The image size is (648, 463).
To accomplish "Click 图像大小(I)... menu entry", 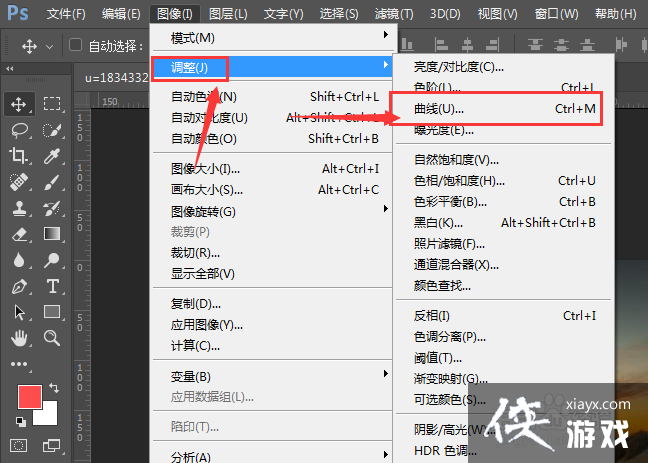I will click(x=205, y=169).
